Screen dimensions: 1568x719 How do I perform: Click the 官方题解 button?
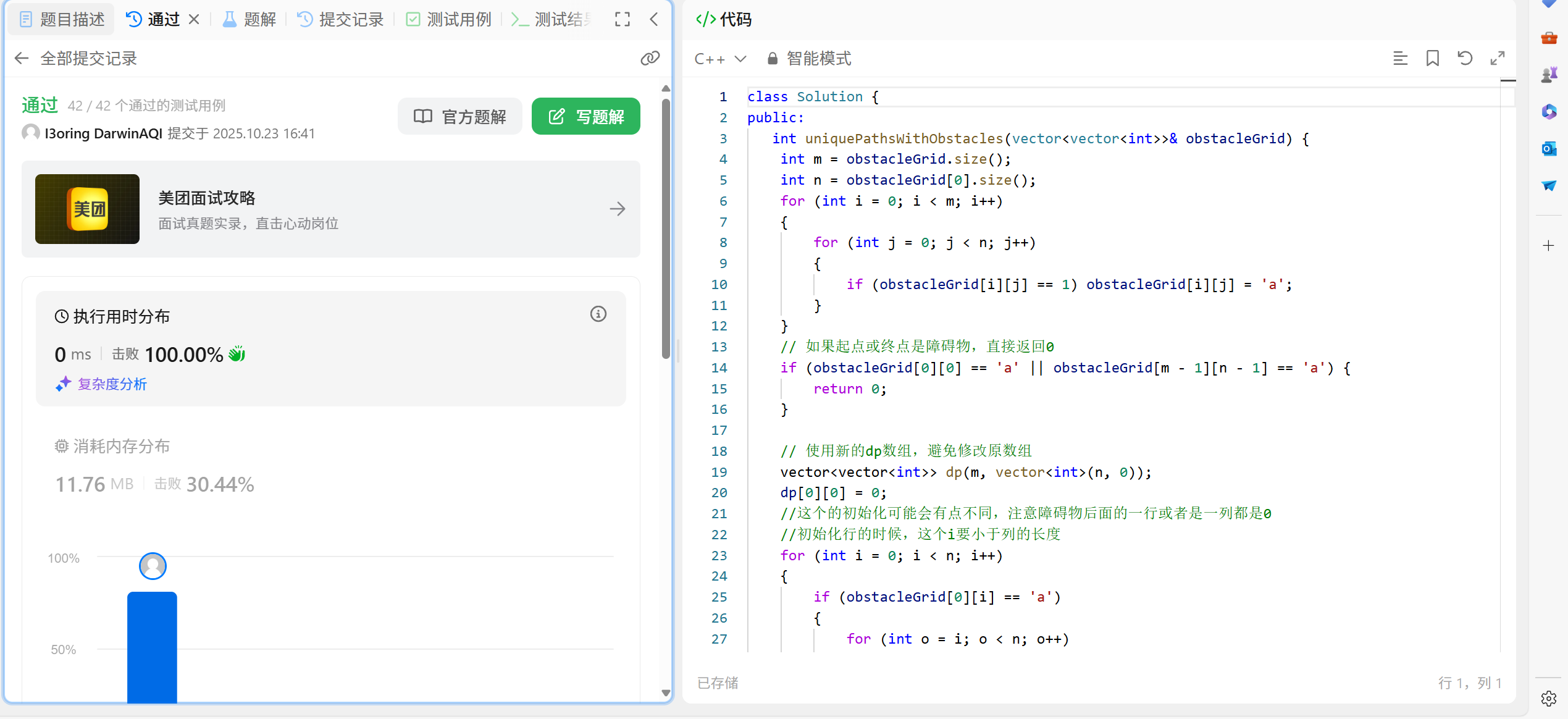coord(460,116)
